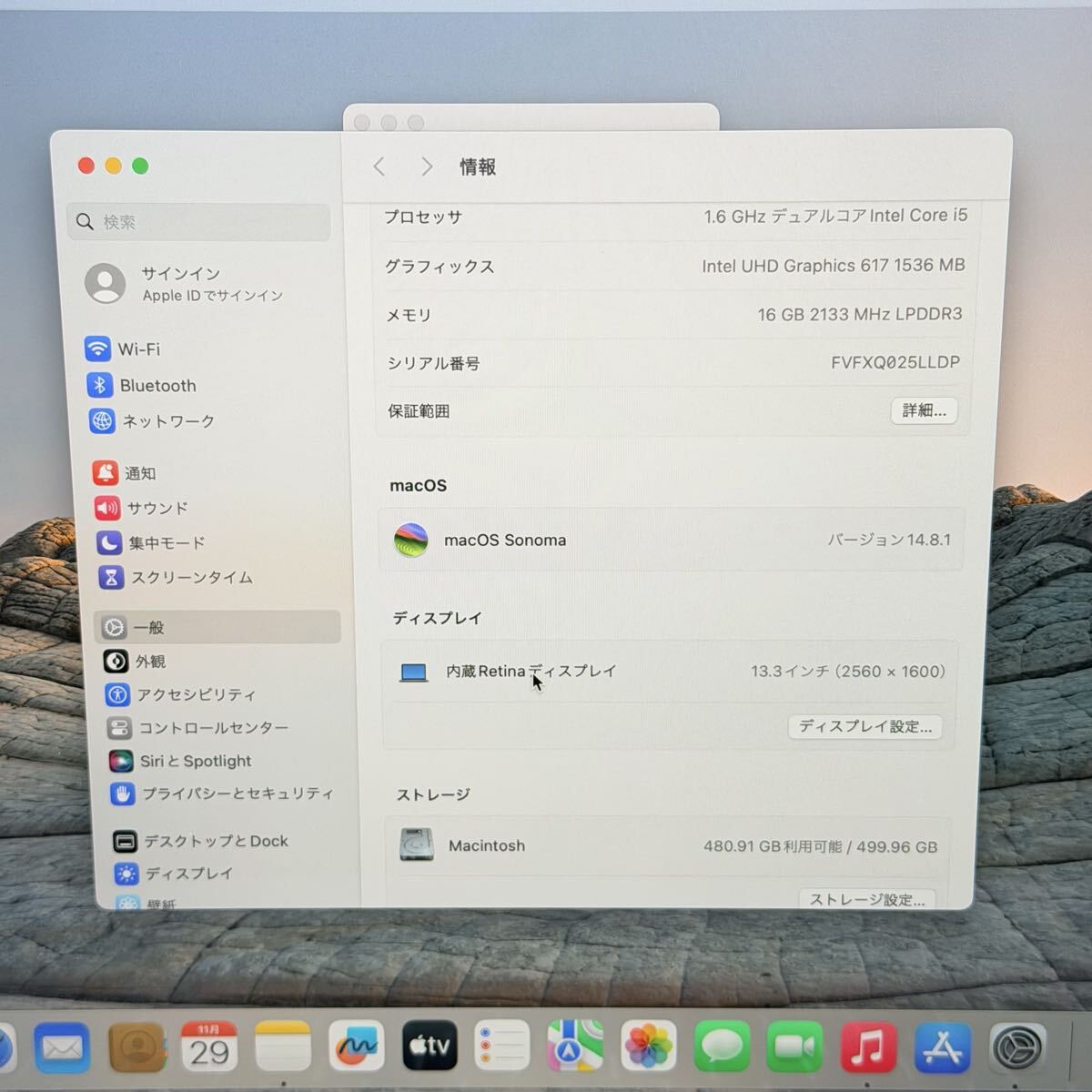Image resolution: width=1092 pixels, height=1092 pixels.
Task: Click Intel UHD Graphics 617 1536 MB value
Action: coord(834,266)
